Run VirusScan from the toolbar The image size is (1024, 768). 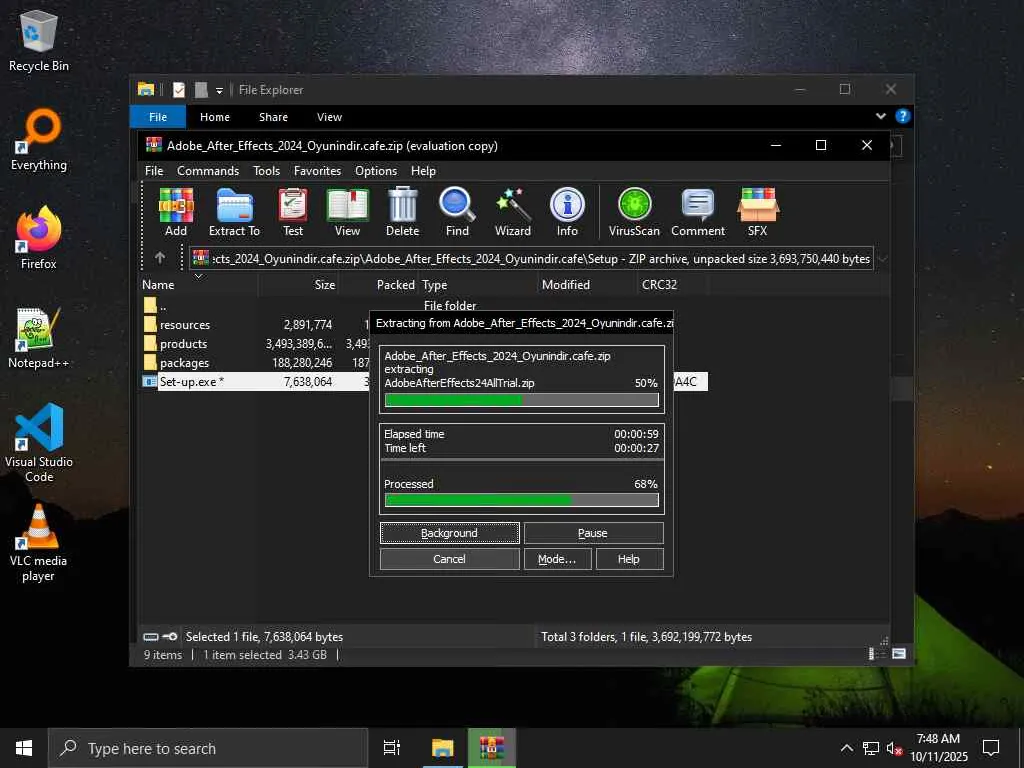click(x=634, y=212)
